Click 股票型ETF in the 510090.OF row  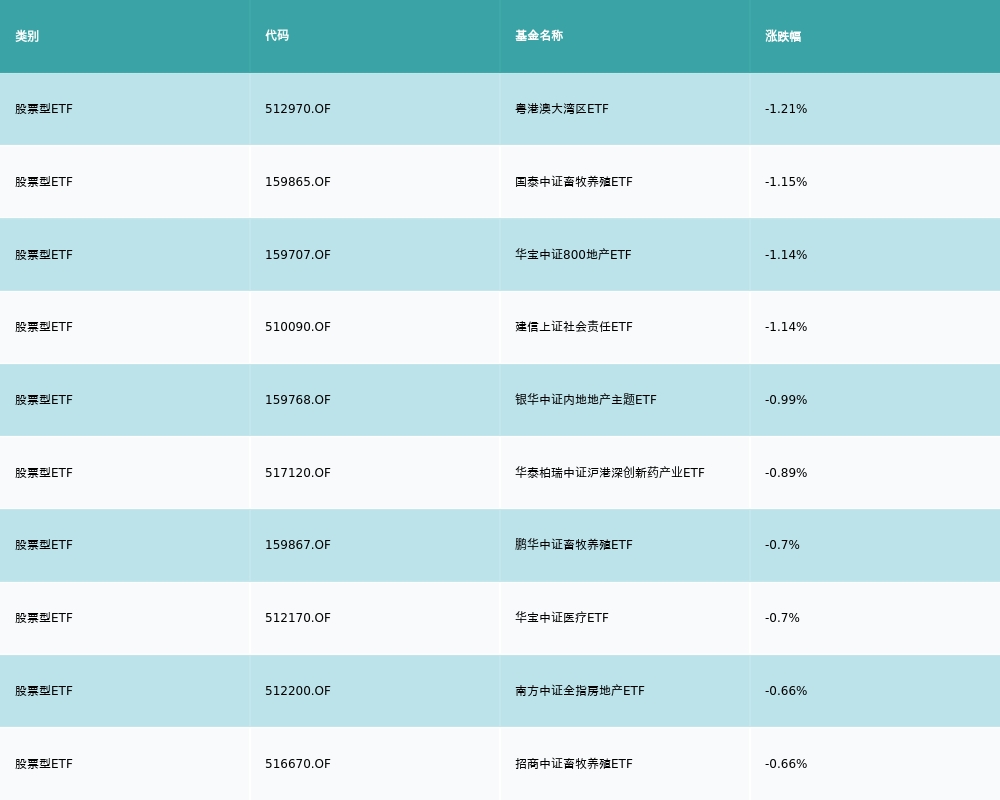coord(44,327)
